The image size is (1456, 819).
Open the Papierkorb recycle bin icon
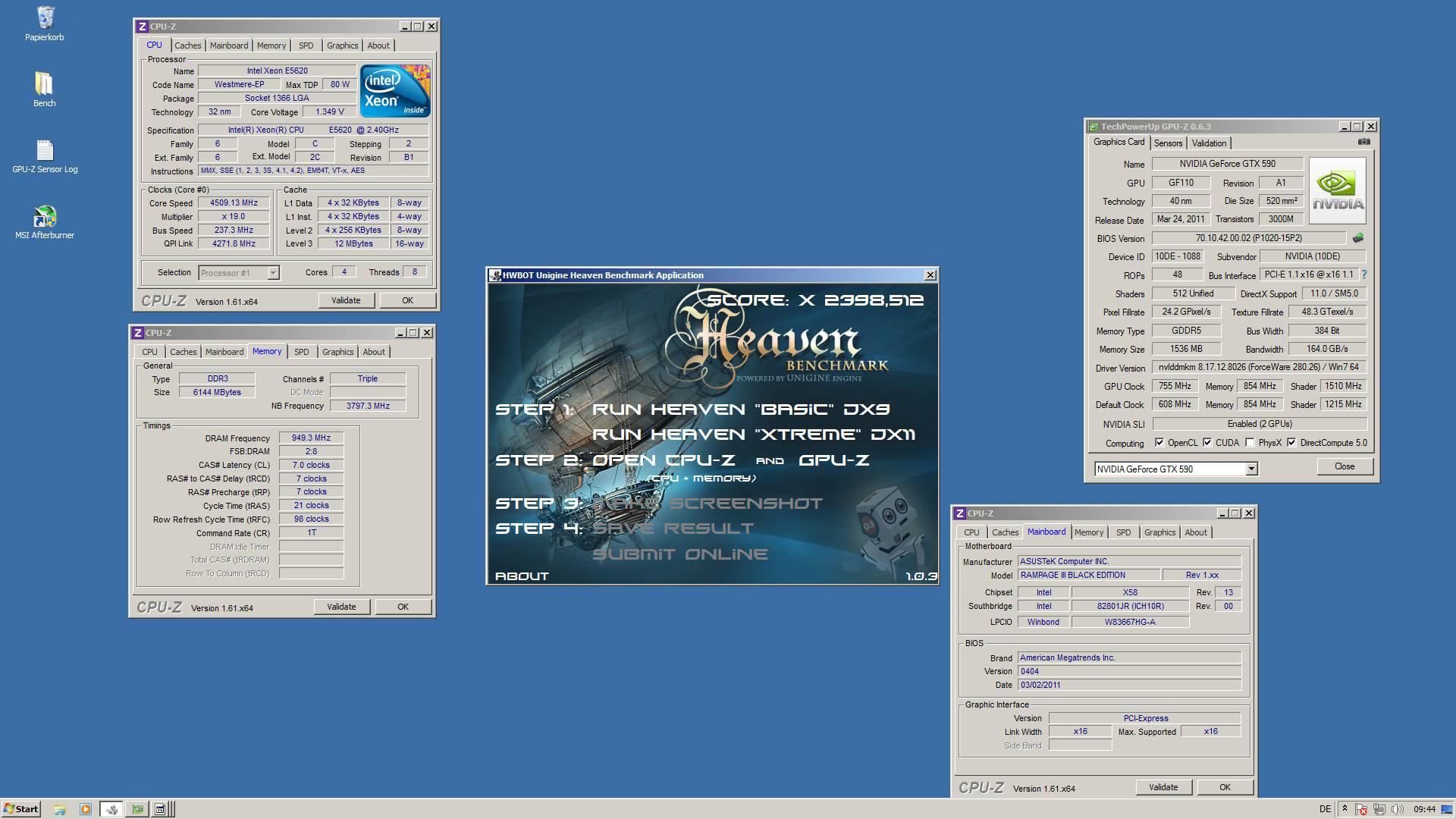click(44, 23)
